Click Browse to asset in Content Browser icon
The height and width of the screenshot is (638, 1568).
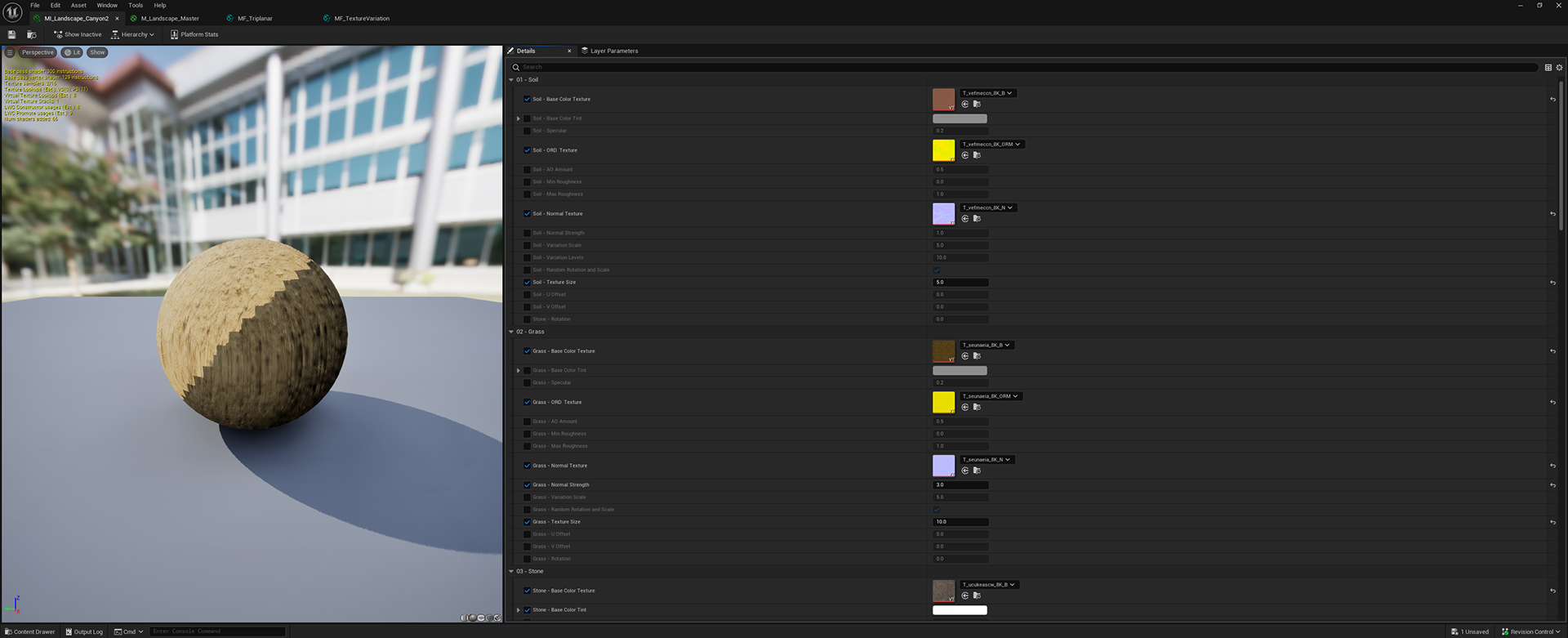[x=31, y=34]
